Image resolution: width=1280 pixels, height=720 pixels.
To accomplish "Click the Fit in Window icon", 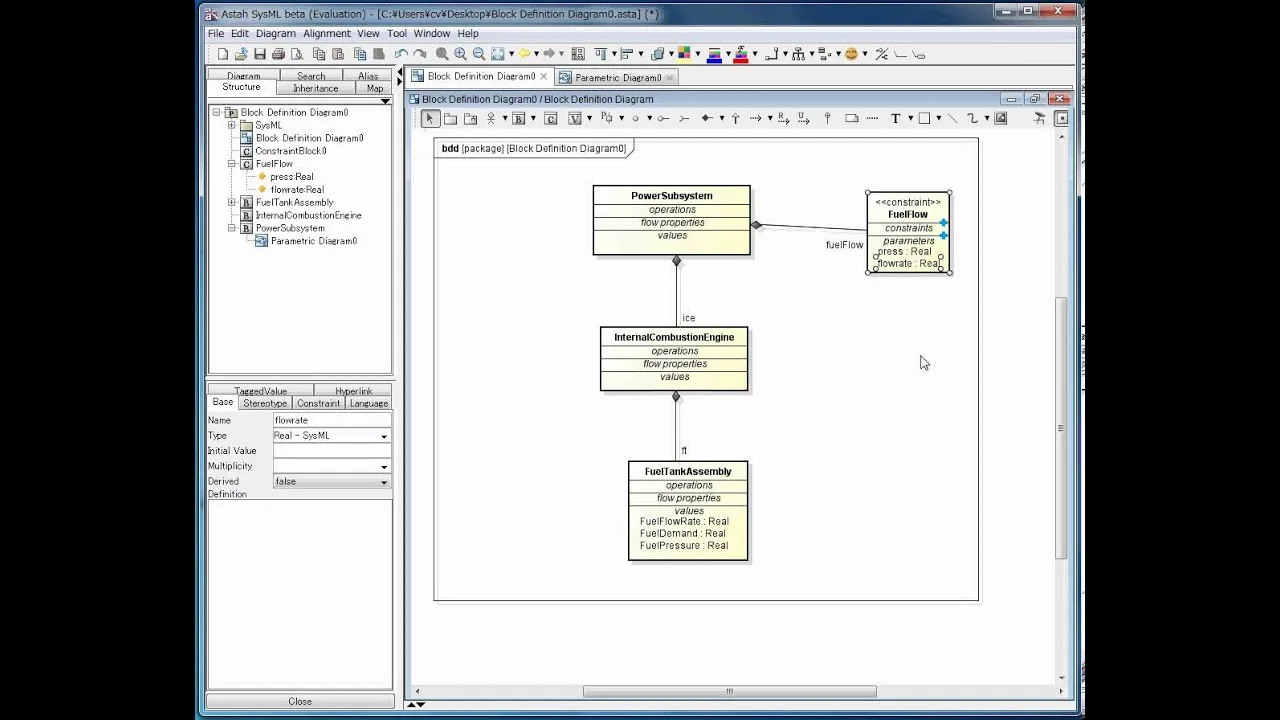I will click(x=498, y=54).
